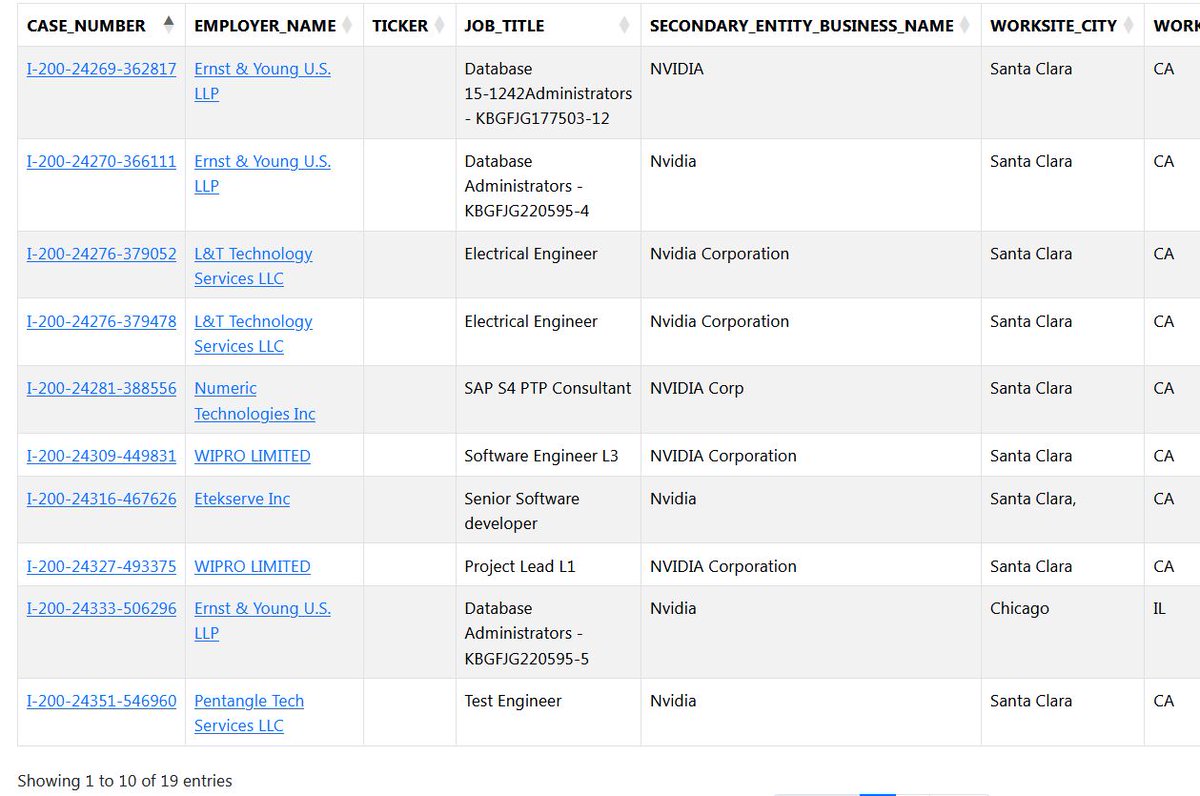Open case I-200-24316-467626

point(101,498)
